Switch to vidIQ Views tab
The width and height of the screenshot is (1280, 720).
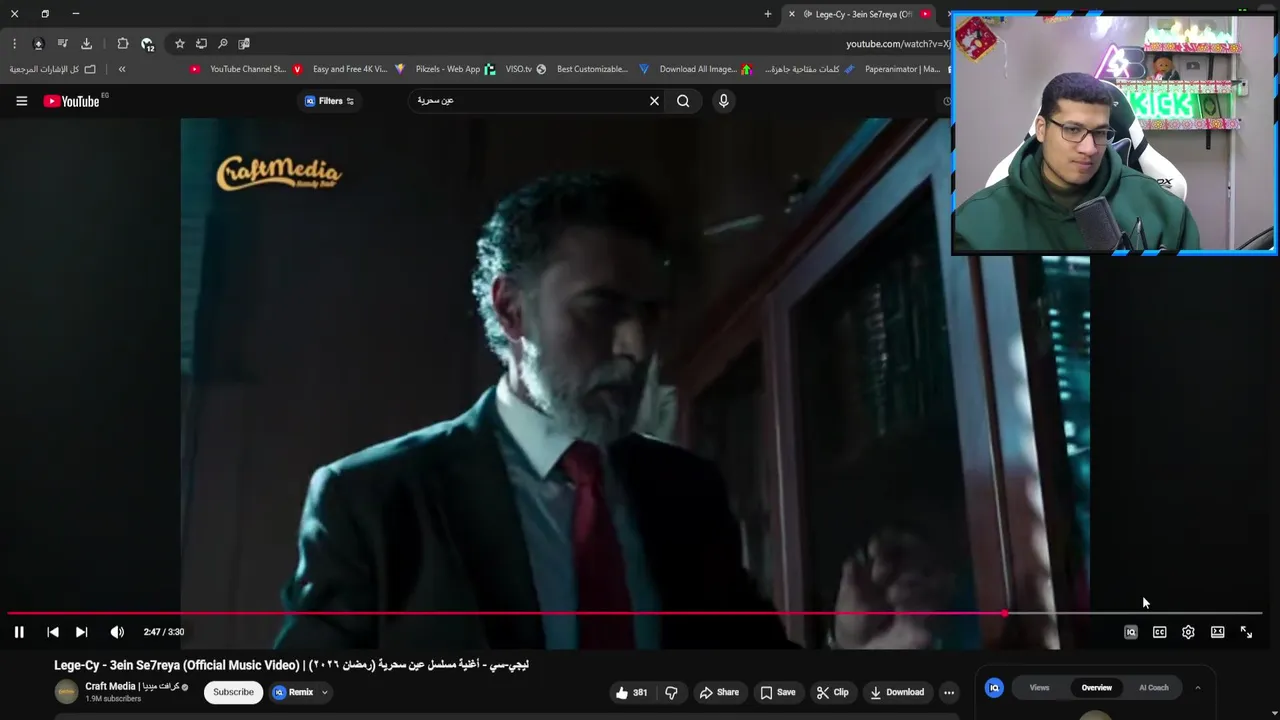pyautogui.click(x=1039, y=688)
